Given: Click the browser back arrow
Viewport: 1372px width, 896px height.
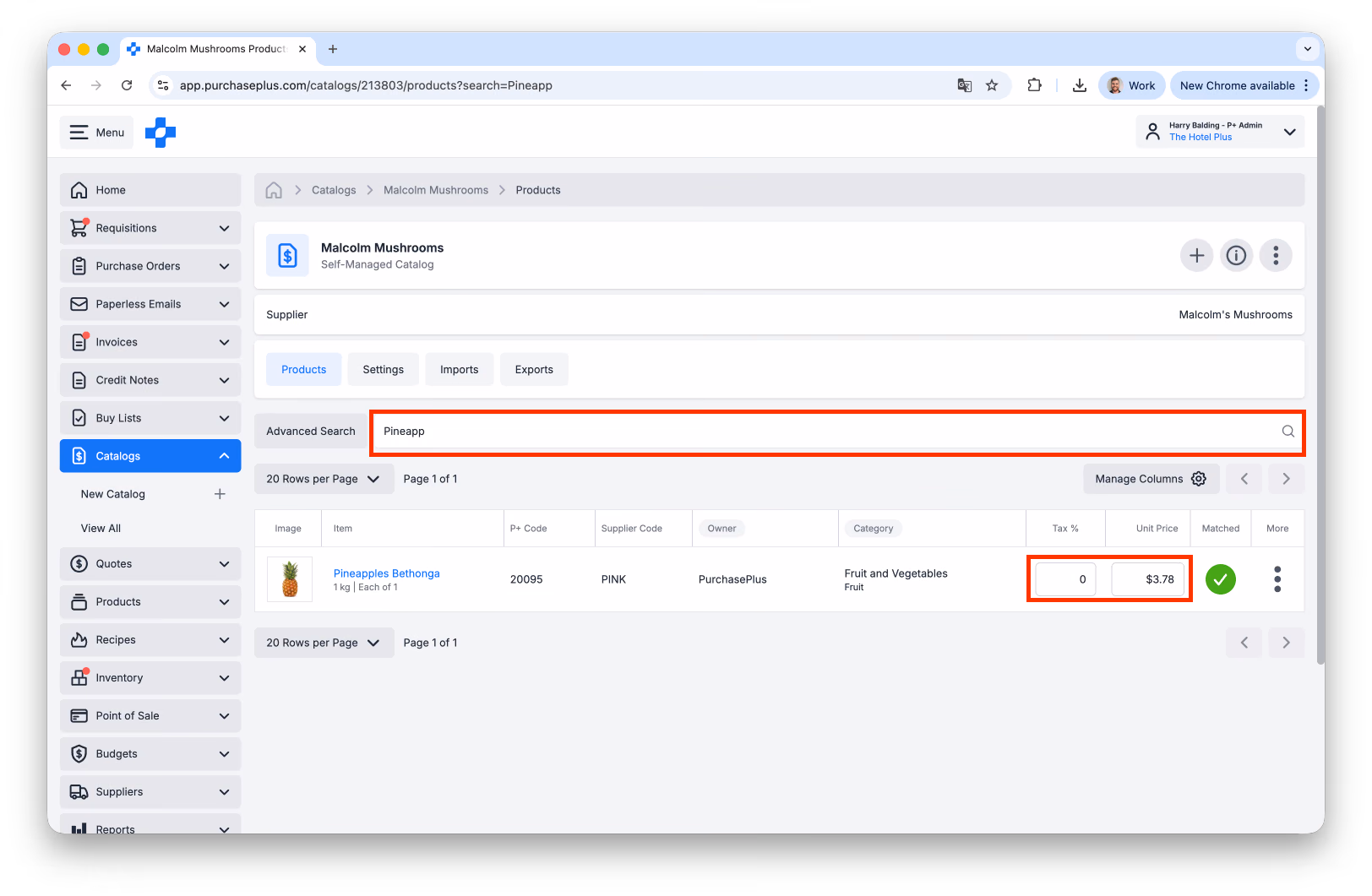Looking at the screenshot, I should pos(66,85).
